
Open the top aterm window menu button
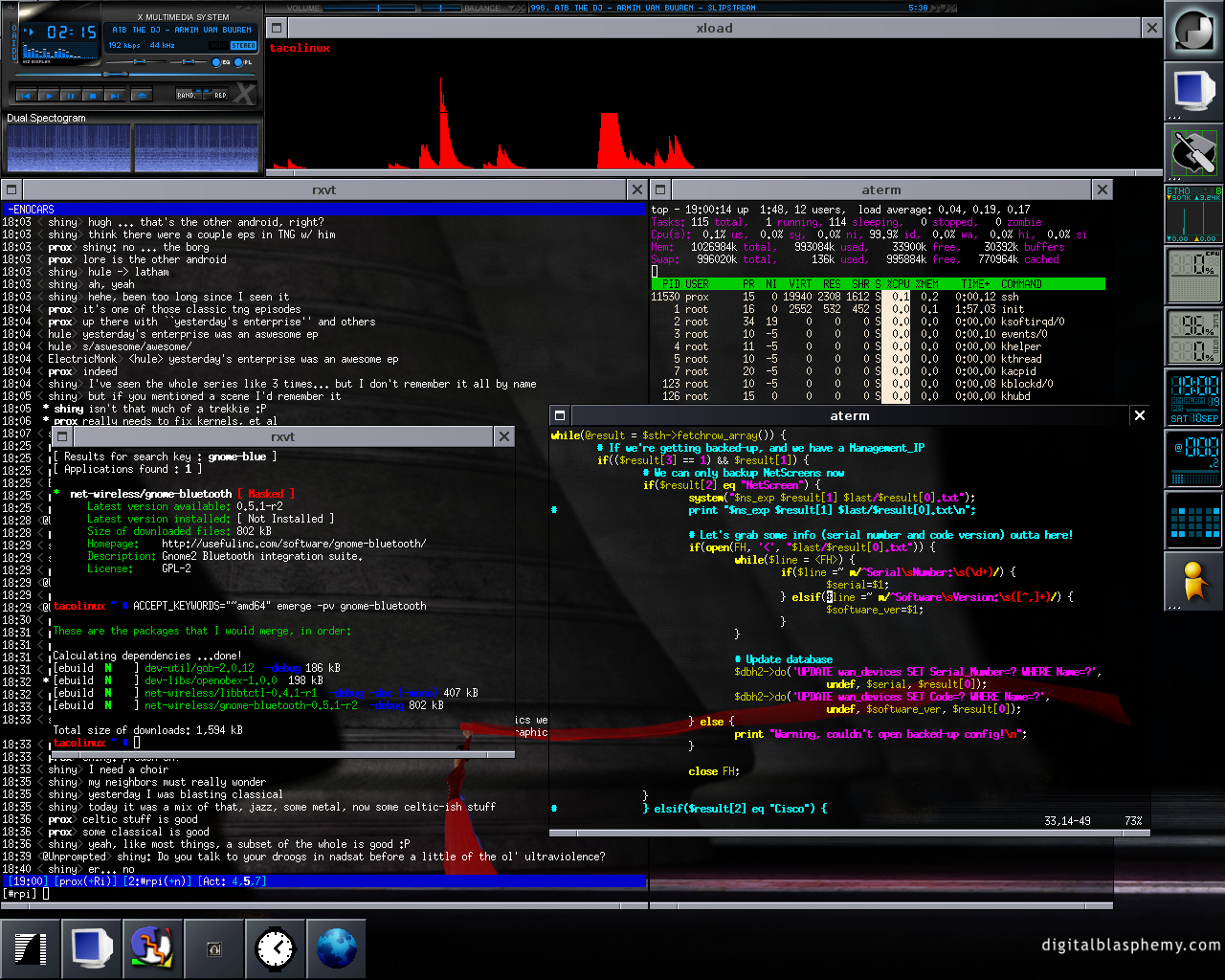coord(660,189)
